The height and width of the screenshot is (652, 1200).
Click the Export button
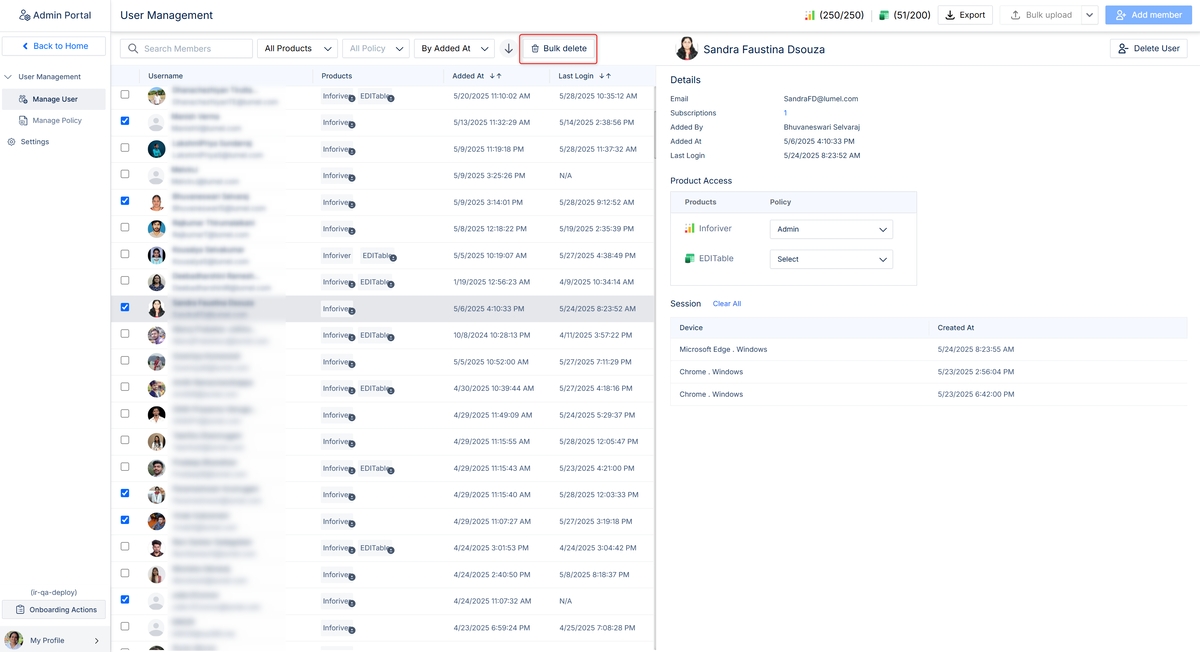[965, 15]
